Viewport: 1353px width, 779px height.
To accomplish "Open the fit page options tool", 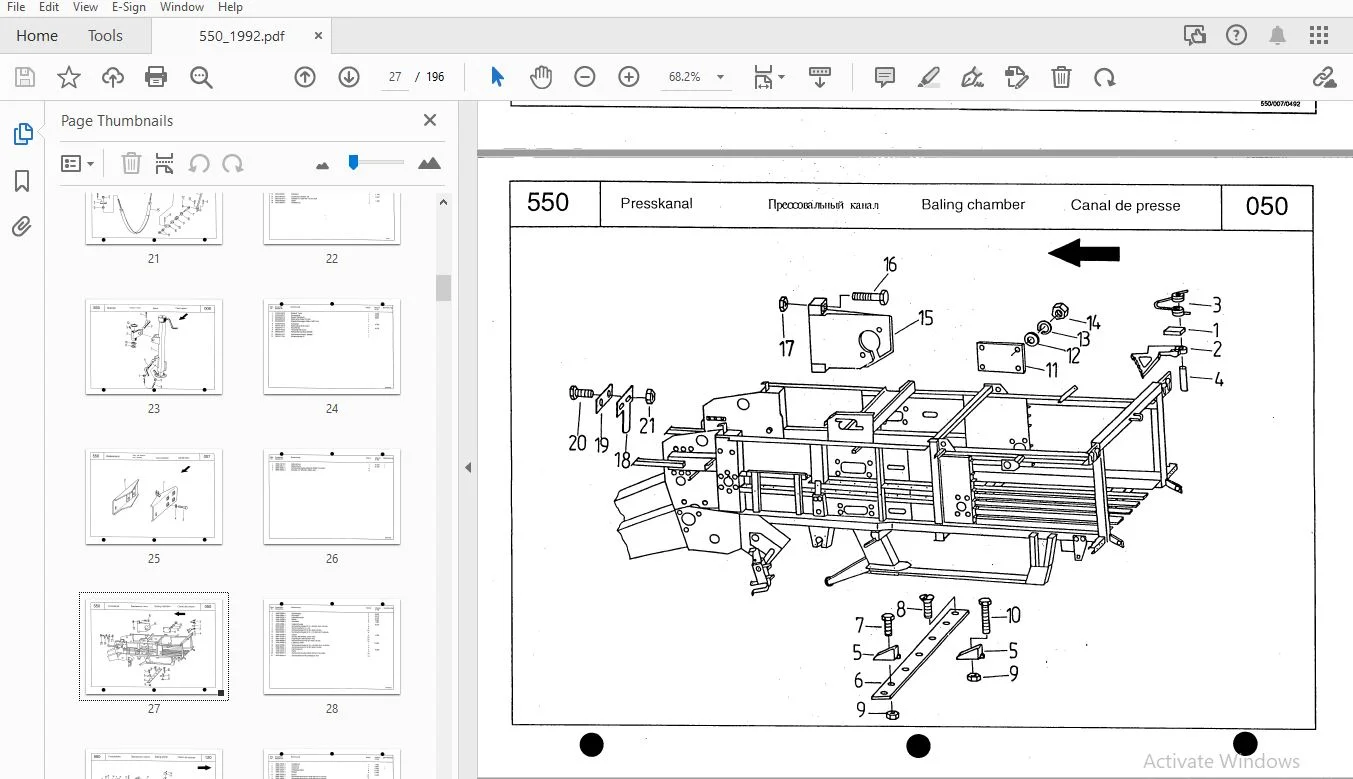I will coord(768,77).
